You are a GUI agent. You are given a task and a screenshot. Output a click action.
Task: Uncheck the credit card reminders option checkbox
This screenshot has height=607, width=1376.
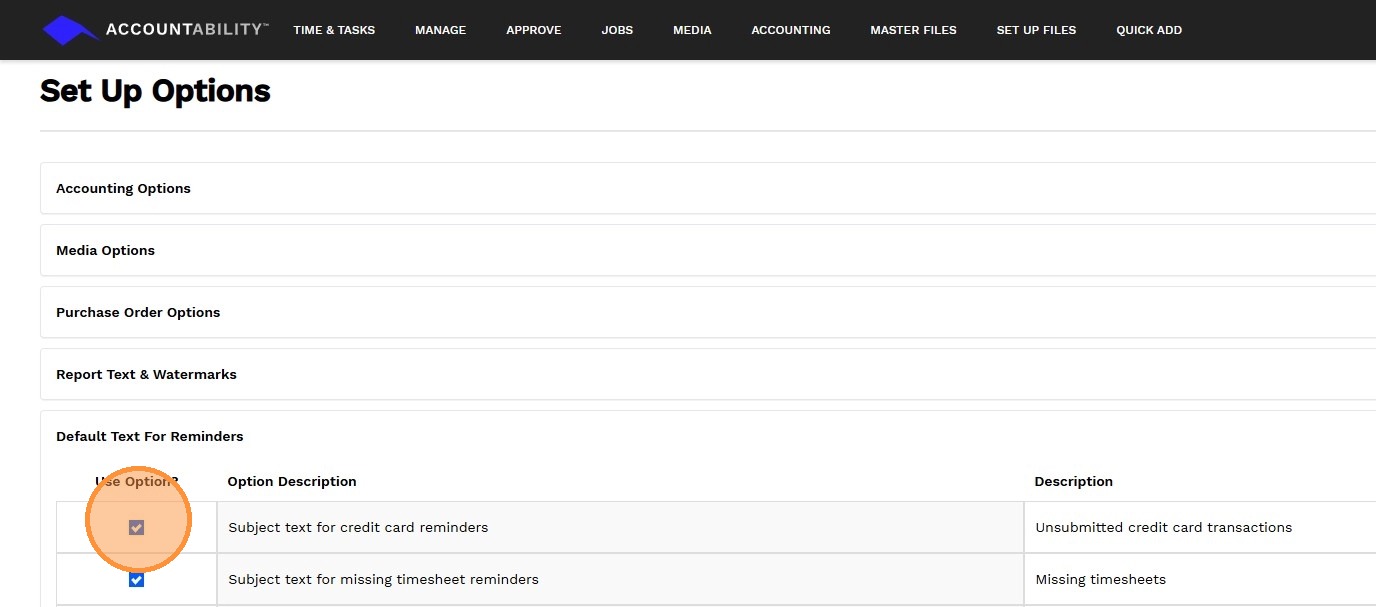pos(137,527)
